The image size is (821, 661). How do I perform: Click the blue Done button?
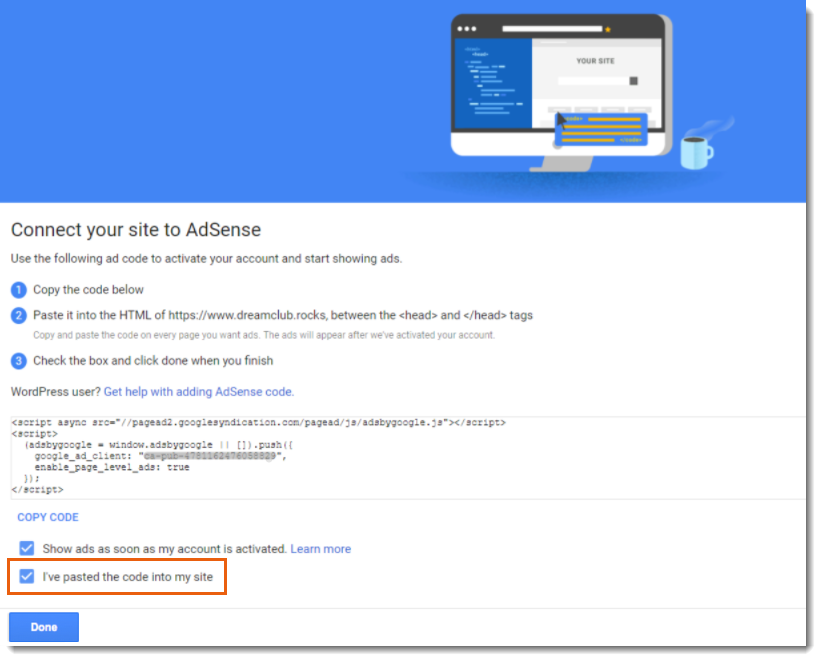click(44, 627)
